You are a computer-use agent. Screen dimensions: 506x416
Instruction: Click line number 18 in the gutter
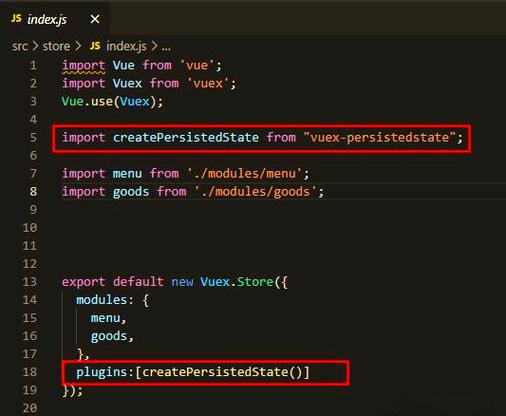(x=30, y=372)
